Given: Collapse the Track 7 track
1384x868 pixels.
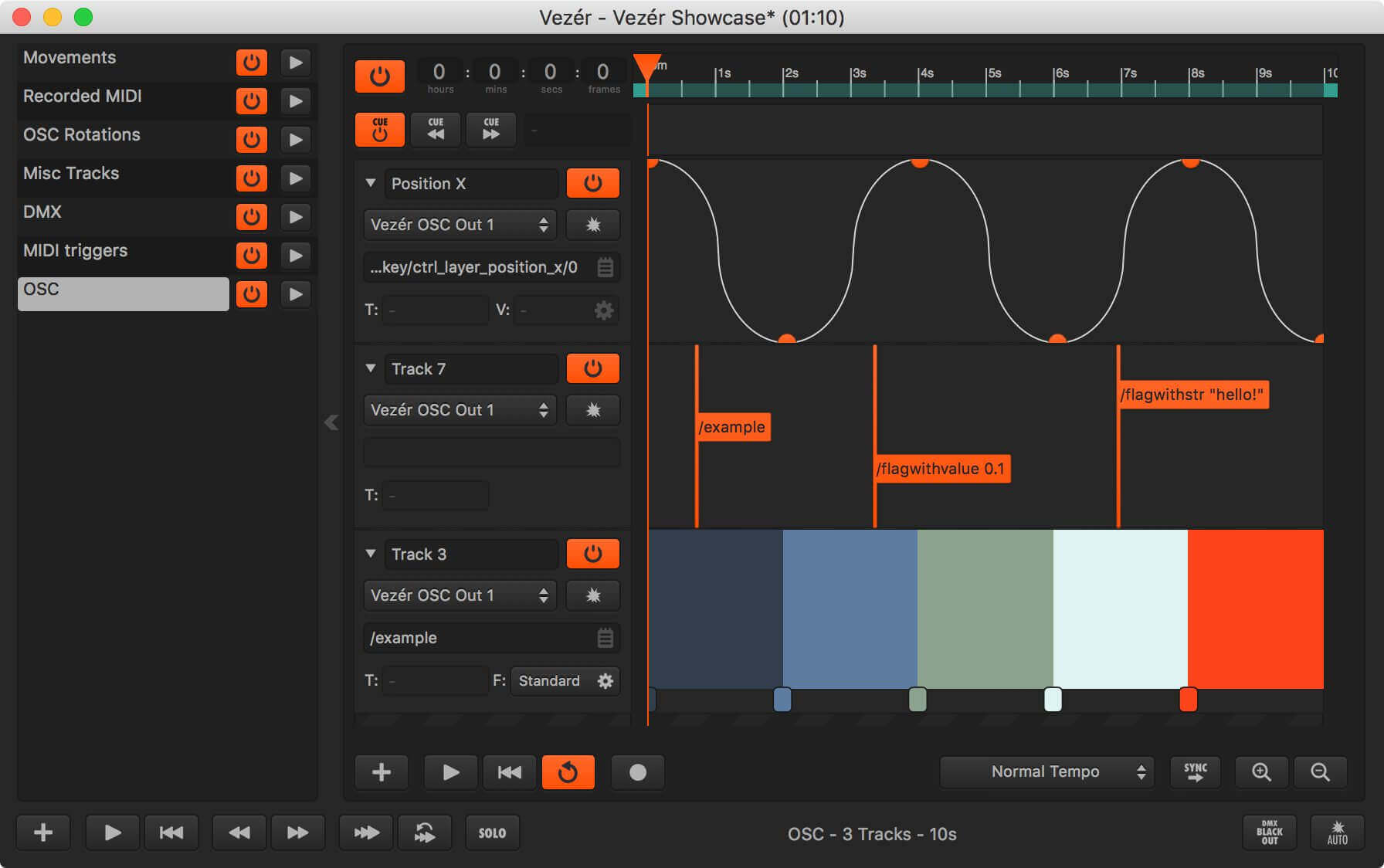Looking at the screenshot, I should point(371,368).
